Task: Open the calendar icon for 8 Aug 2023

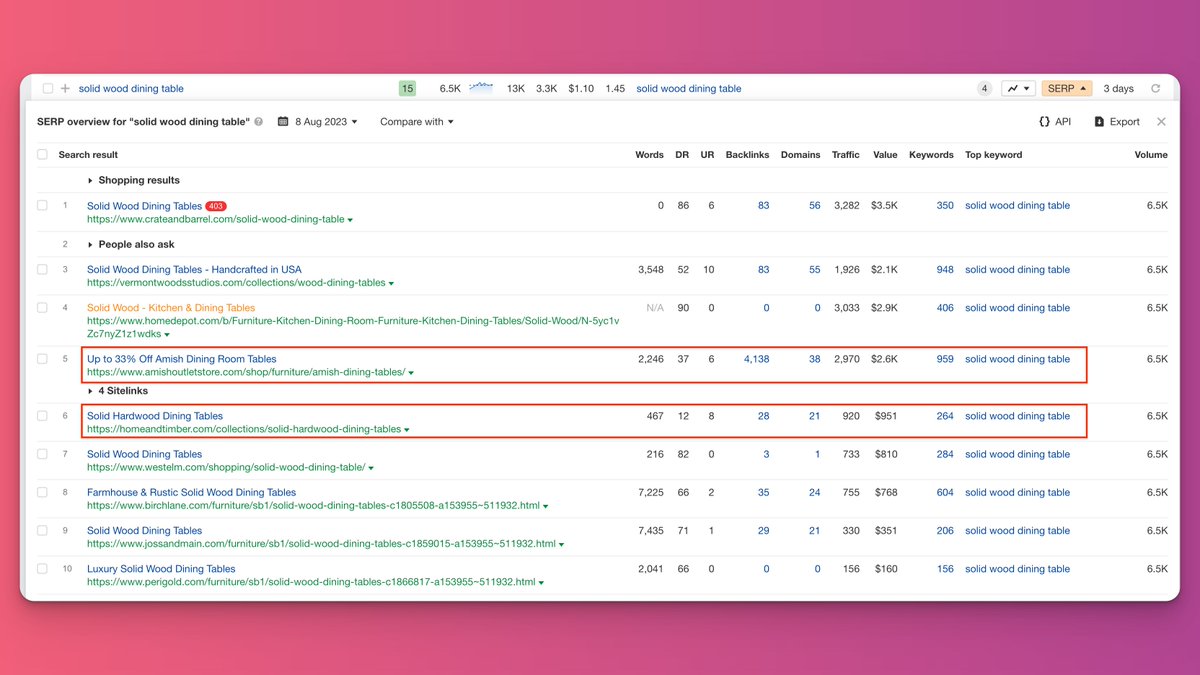Action: click(x=283, y=122)
